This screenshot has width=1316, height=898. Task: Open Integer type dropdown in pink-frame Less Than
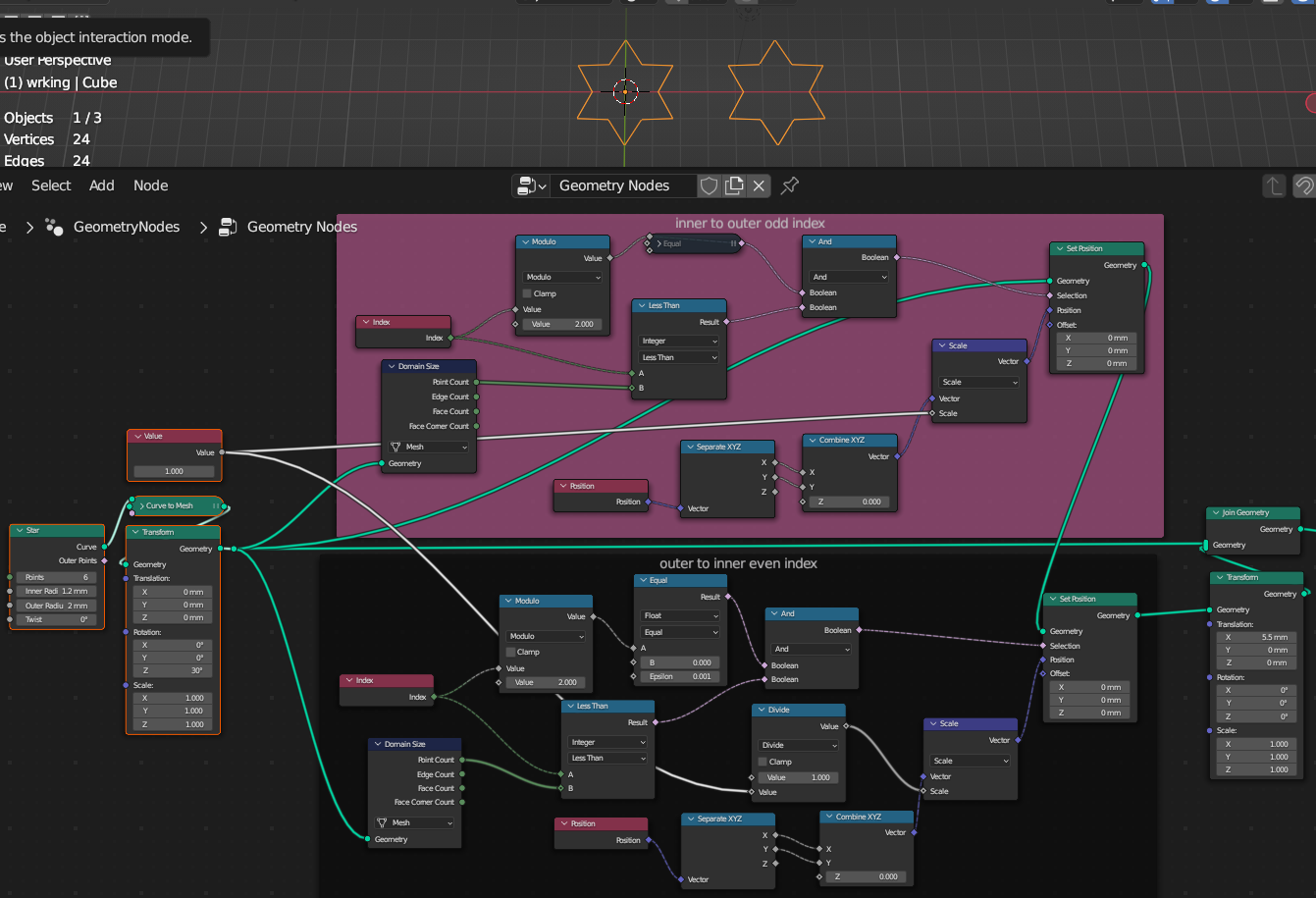(x=679, y=341)
